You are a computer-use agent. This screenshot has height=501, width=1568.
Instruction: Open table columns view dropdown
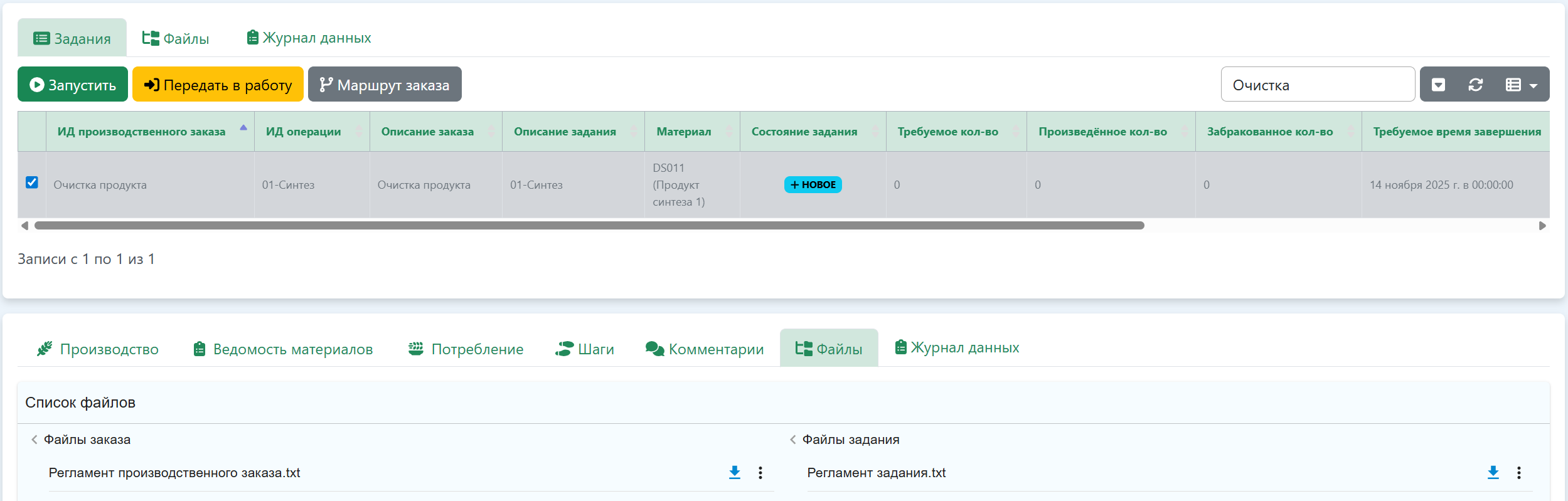click(x=1522, y=85)
